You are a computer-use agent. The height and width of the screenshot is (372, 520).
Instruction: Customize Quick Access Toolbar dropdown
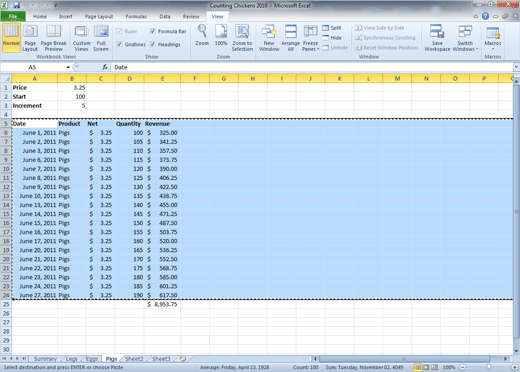pyautogui.click(x=55, y=5)
